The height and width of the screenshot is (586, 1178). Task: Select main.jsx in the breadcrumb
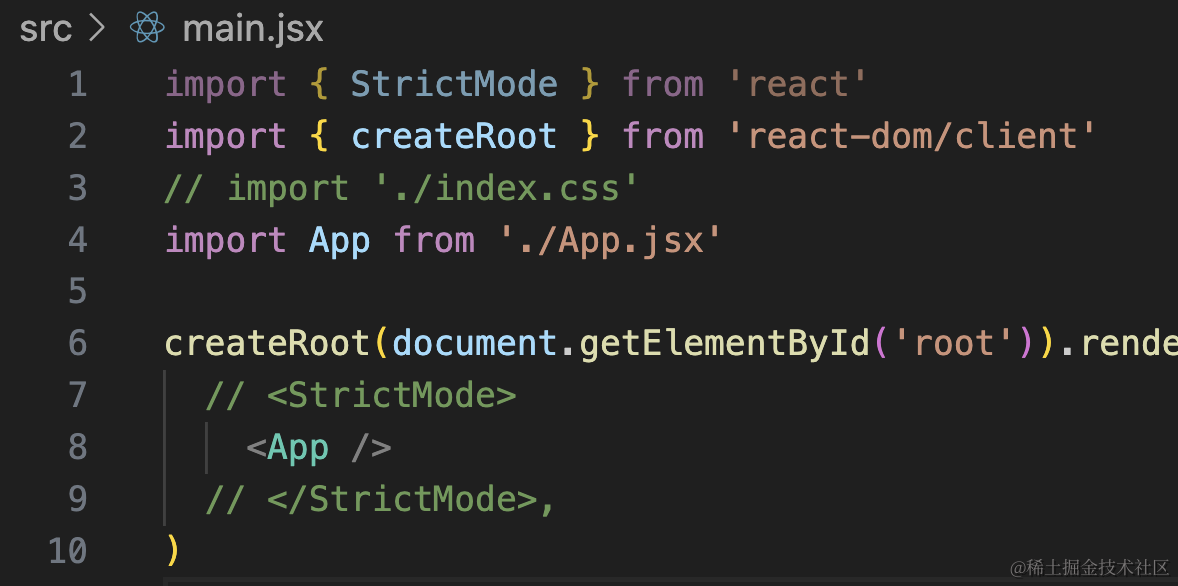(253, 29)
